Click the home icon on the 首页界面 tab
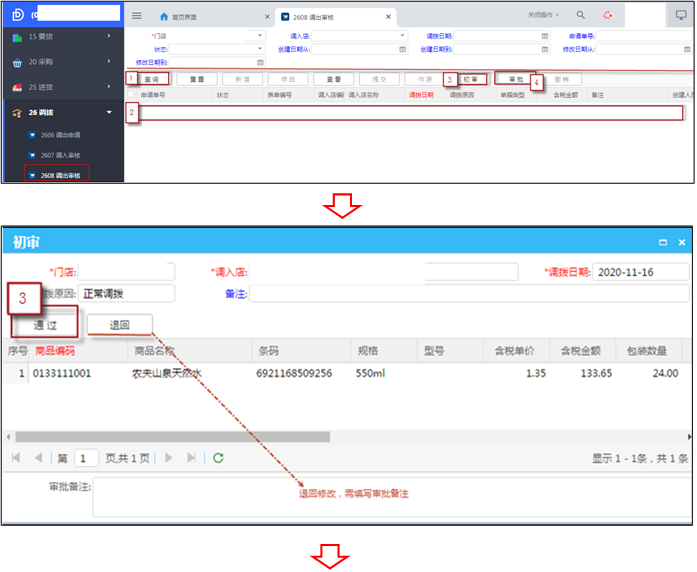The width and height of the screenshot is (697, 572). pyautogui.click(x=164, y=17)
